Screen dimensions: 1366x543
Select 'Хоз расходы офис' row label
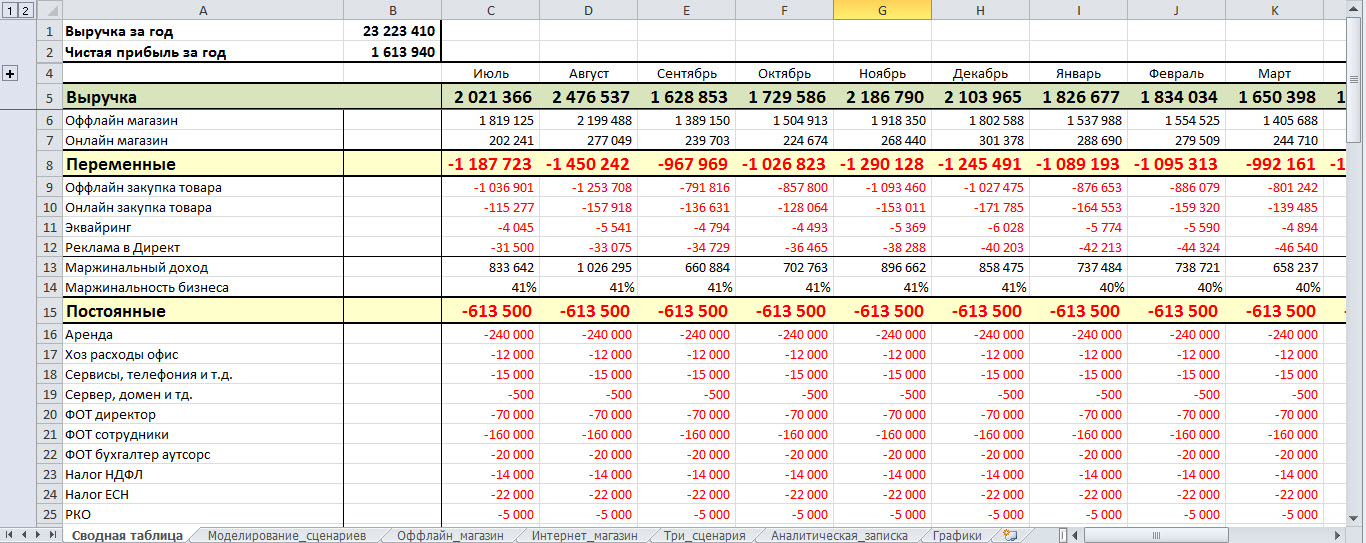pyautogui.click(x=203, y=354)
